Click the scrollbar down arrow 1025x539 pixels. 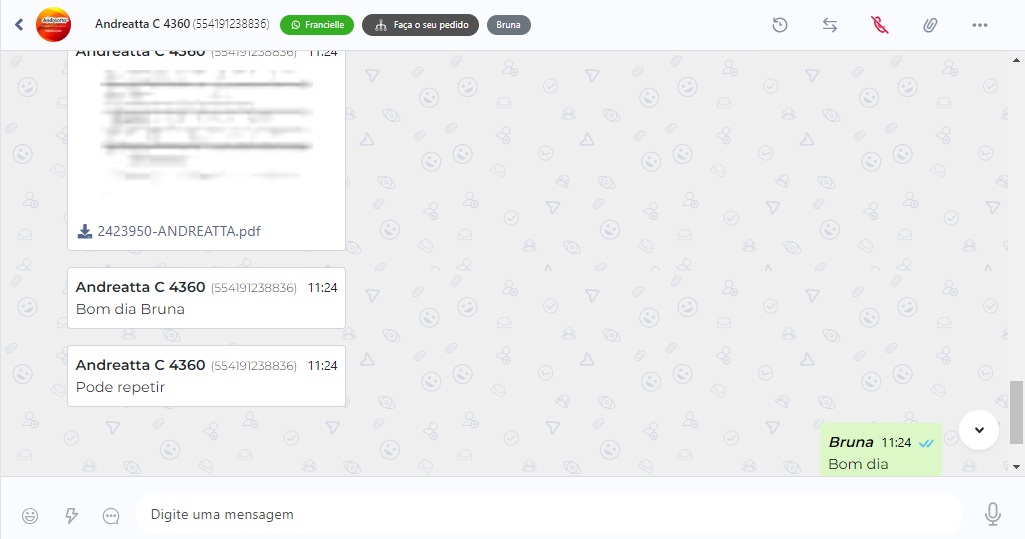[x=1016, y=466]
